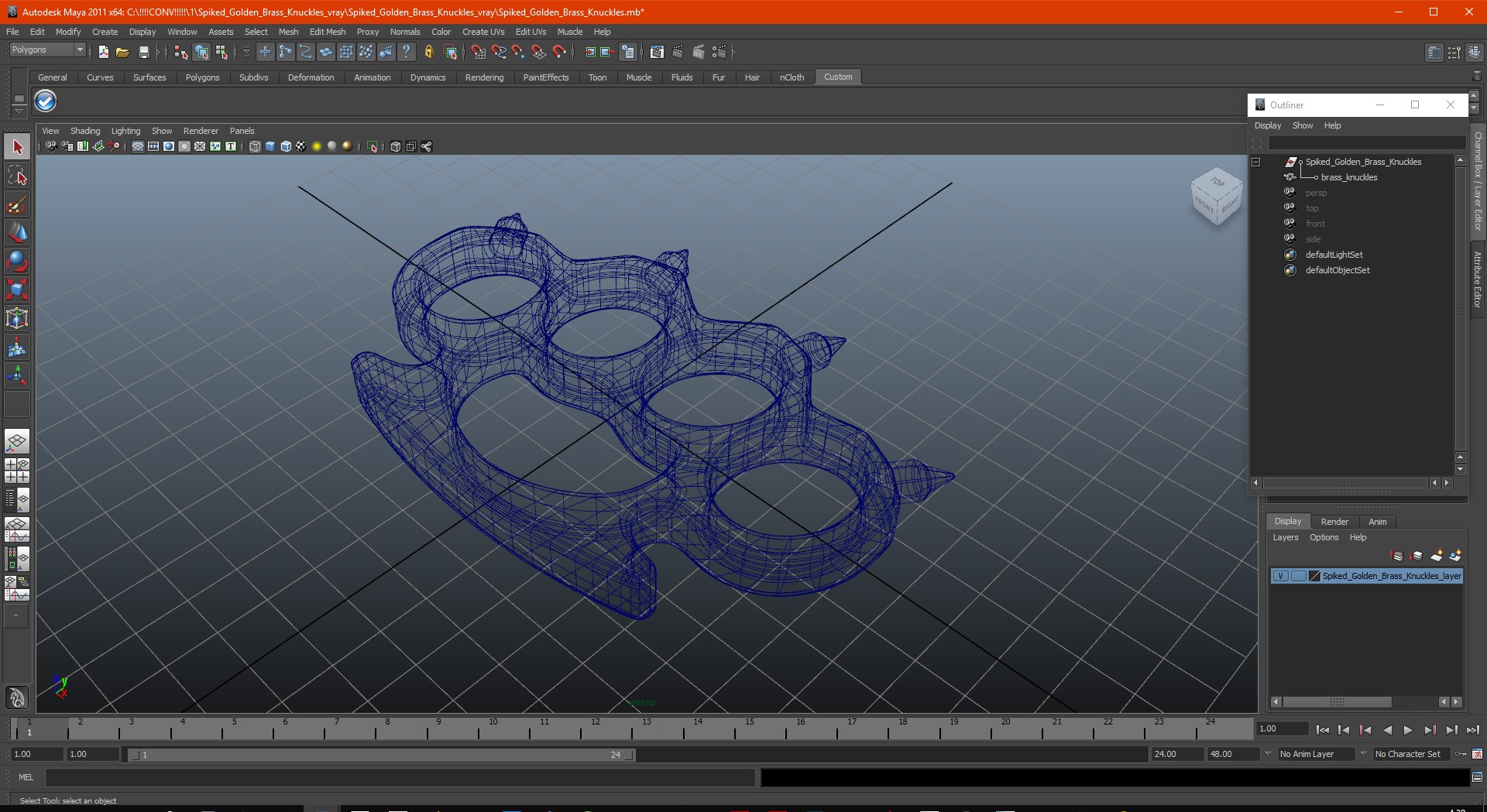Select the Universal Manipulator tool
Image resolution: width=1487 pixels, height=812 pixels.
17,319
